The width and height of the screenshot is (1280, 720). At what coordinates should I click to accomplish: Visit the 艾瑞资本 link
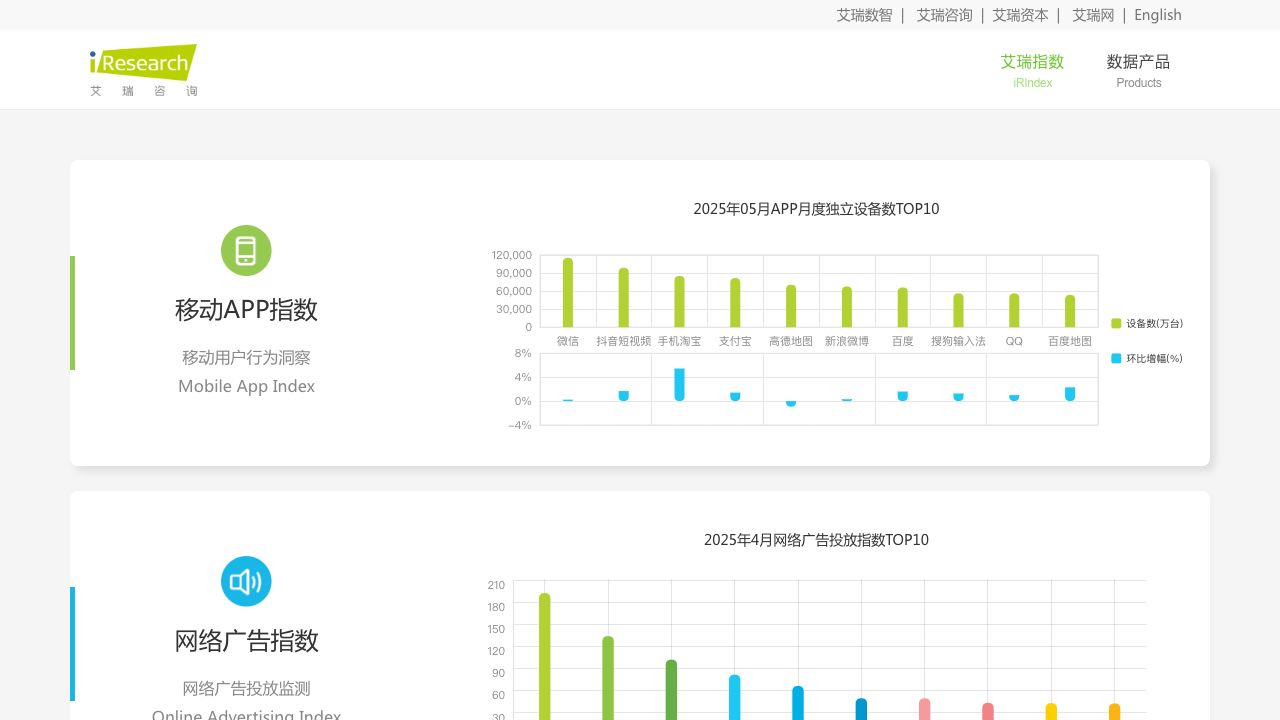[x=1020, y=15]
